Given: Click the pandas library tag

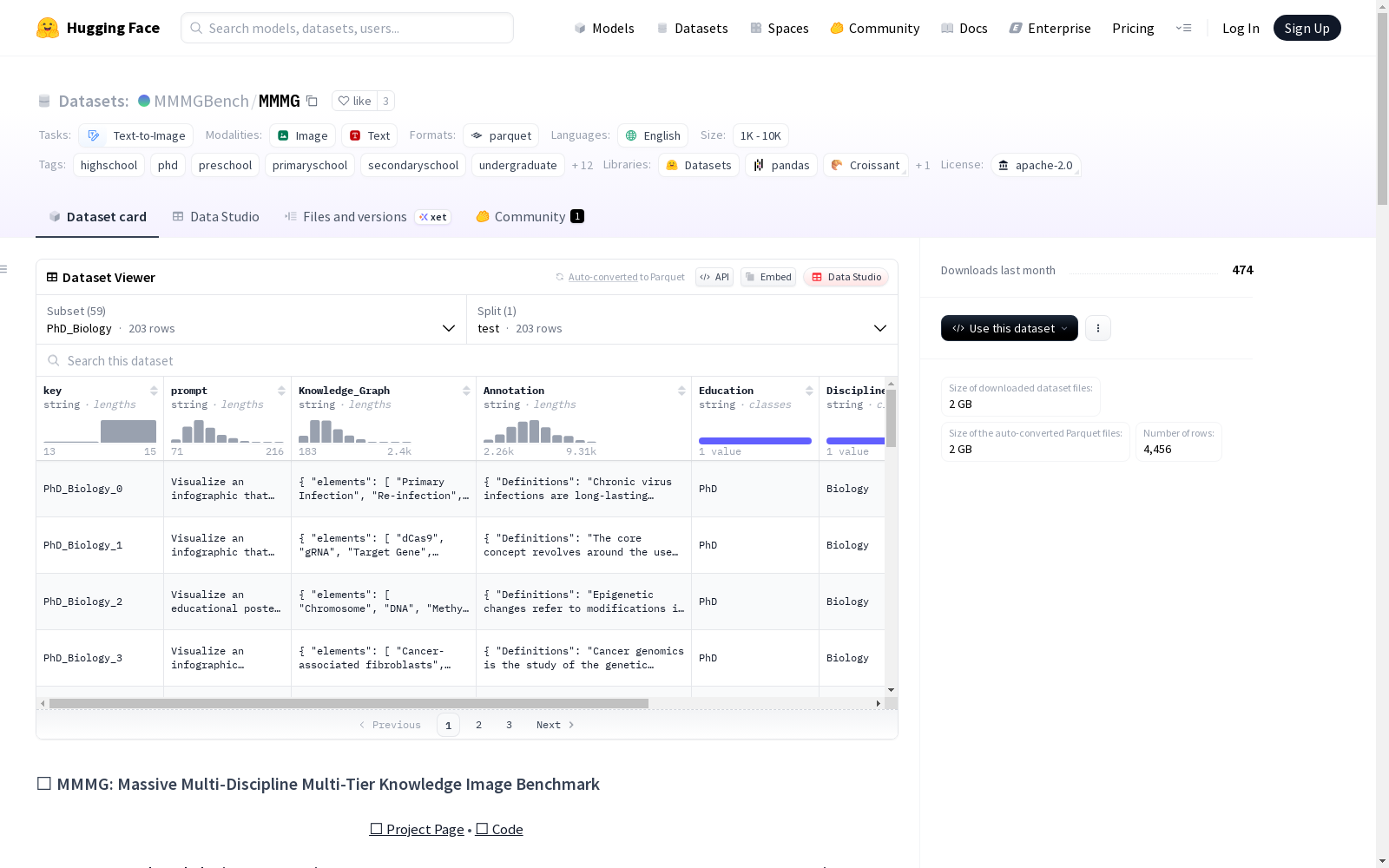Looking at the screenshot, I should coord(781,165).
